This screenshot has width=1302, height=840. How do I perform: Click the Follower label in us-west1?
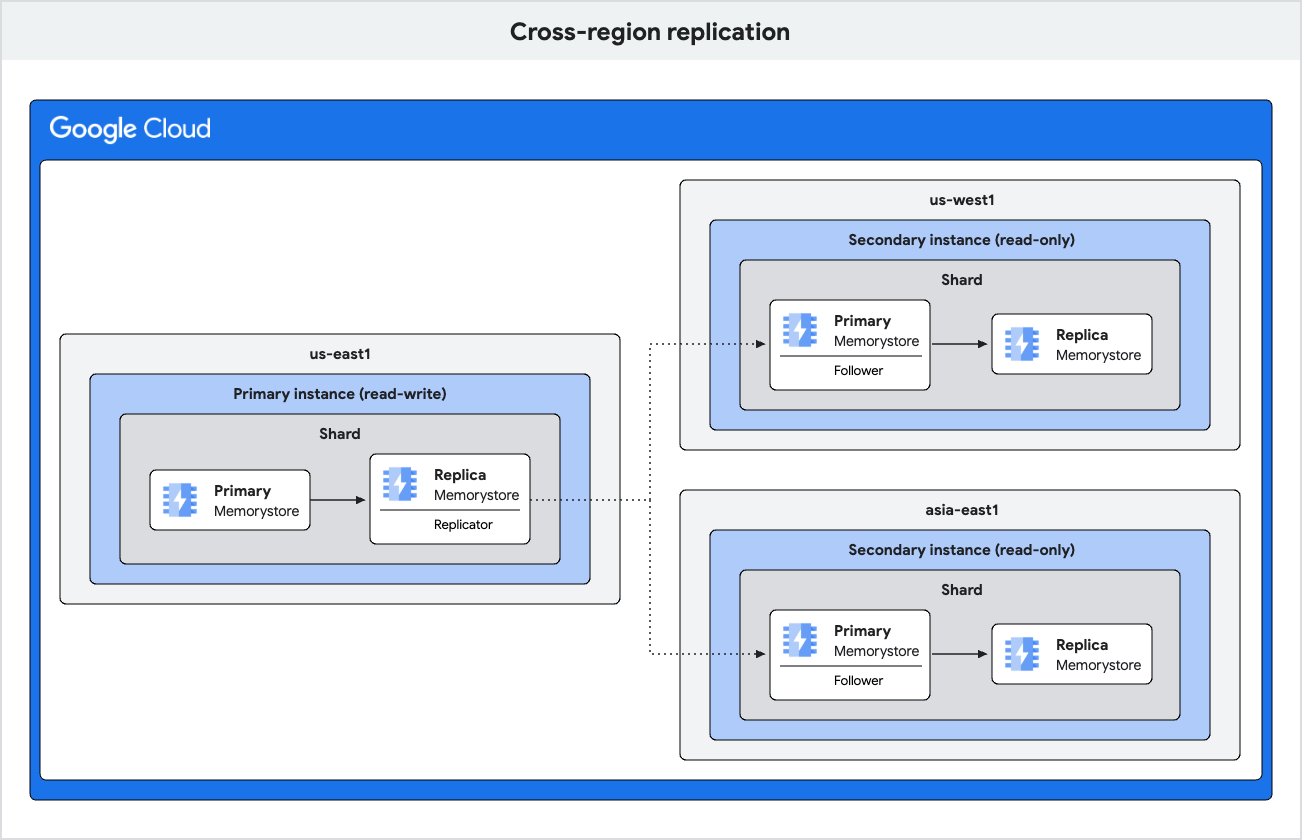858,370
